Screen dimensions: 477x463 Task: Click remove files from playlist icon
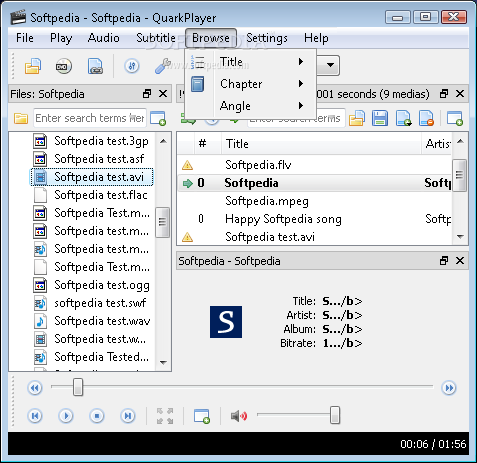coord(427,118)
